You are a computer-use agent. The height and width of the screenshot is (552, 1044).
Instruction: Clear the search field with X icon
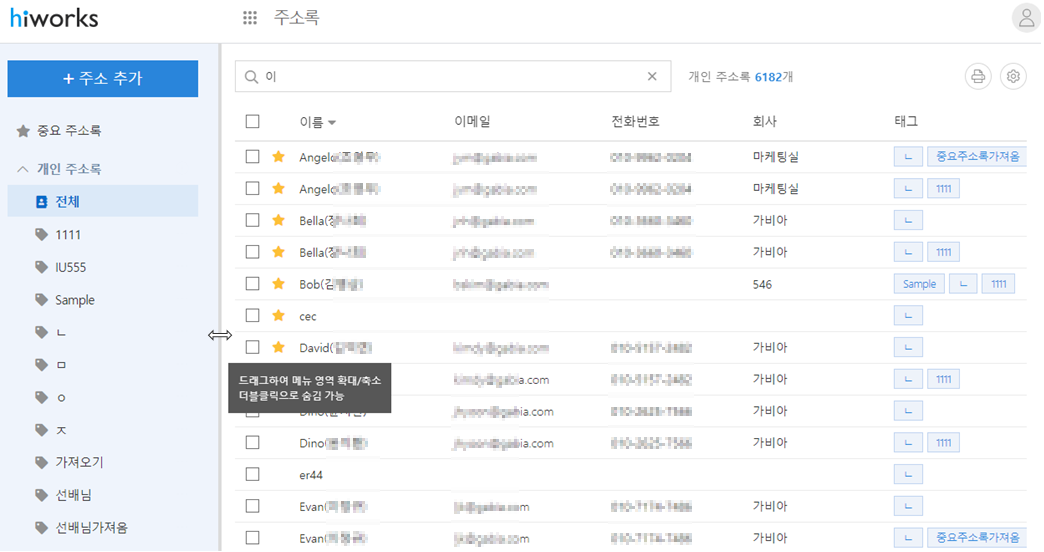point(652,76)
